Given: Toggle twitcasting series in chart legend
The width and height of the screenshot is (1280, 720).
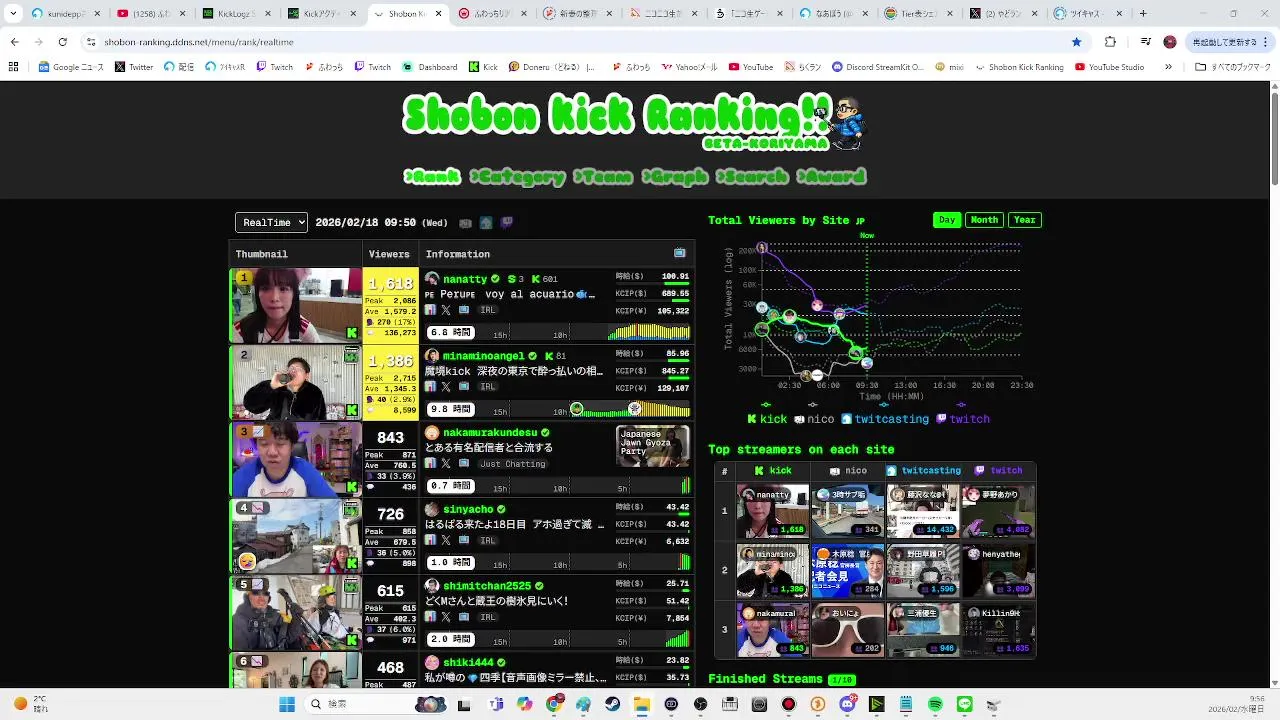Looking at the screenshot, I should pos(885,419).
